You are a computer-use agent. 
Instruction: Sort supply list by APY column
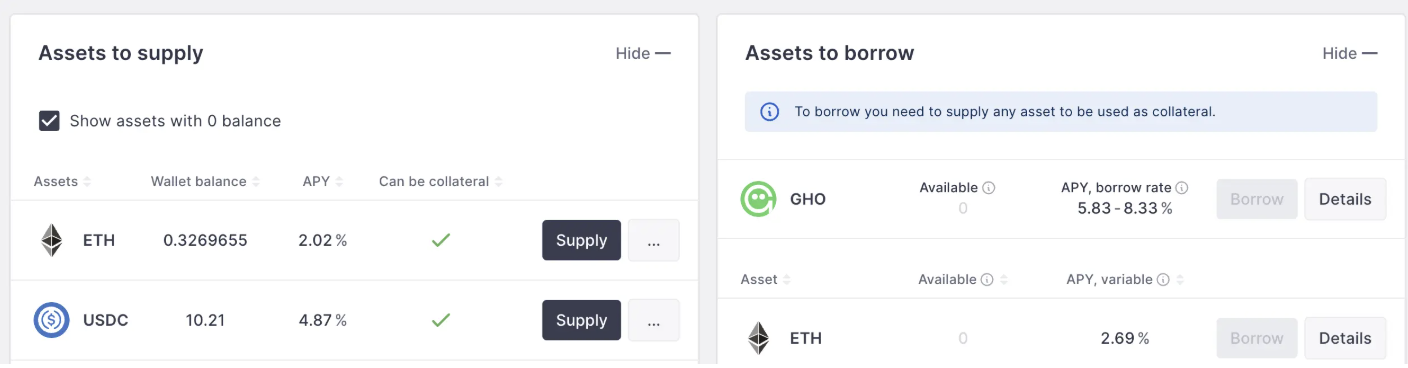pyautogui.click(x=322, y=181)
